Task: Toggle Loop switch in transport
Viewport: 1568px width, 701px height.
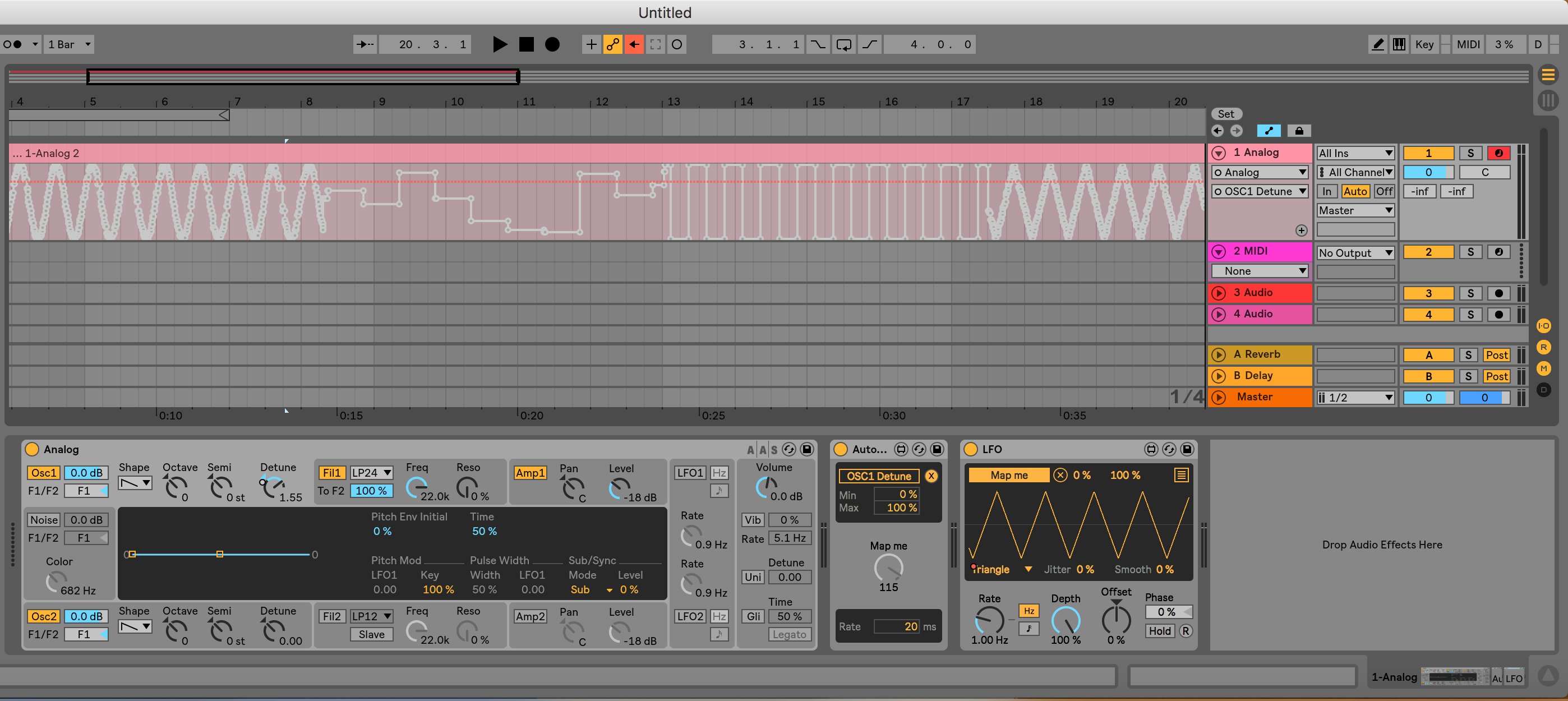Action: pyautogui.click(x=843, y=44)
